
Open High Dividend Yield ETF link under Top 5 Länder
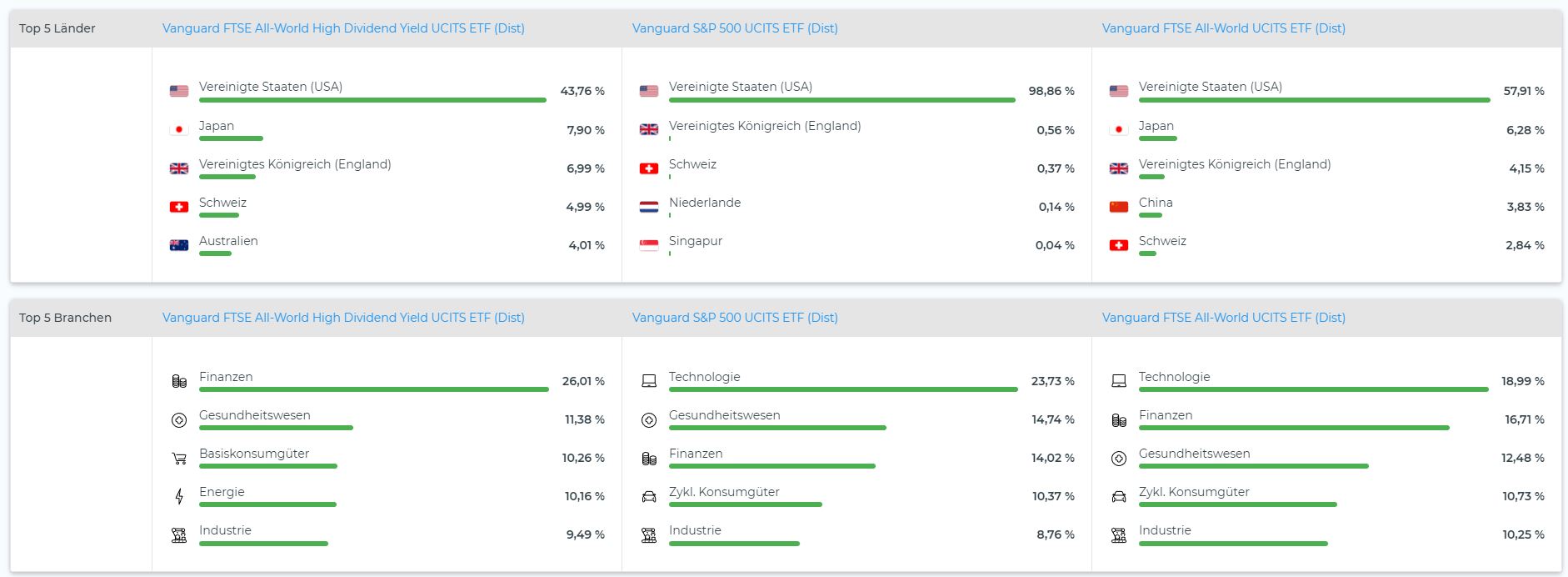point(343,28)
